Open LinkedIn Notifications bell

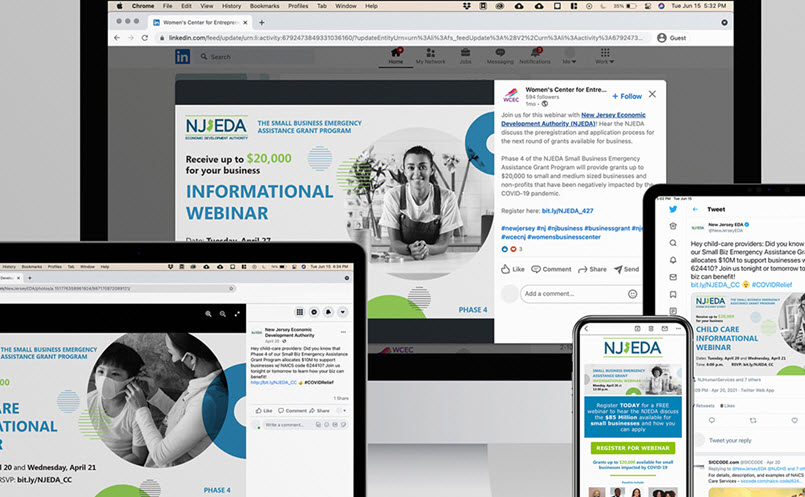(x=535, y=56)
